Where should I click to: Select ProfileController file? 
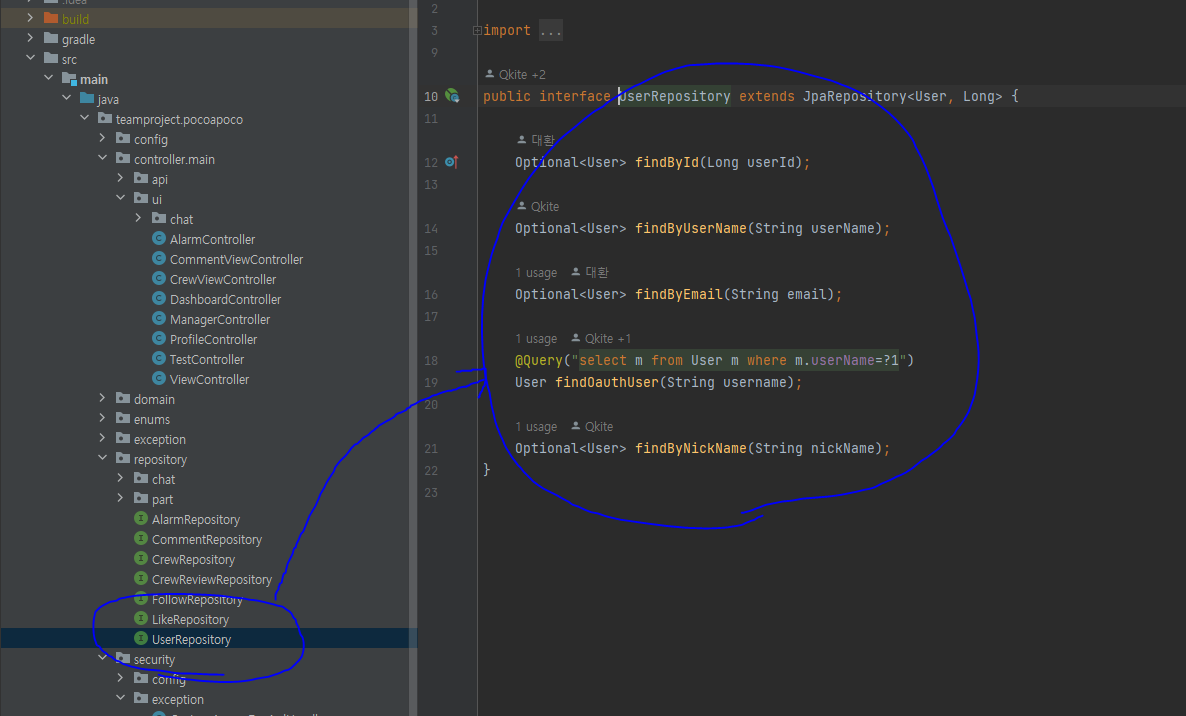pos(213,339)
